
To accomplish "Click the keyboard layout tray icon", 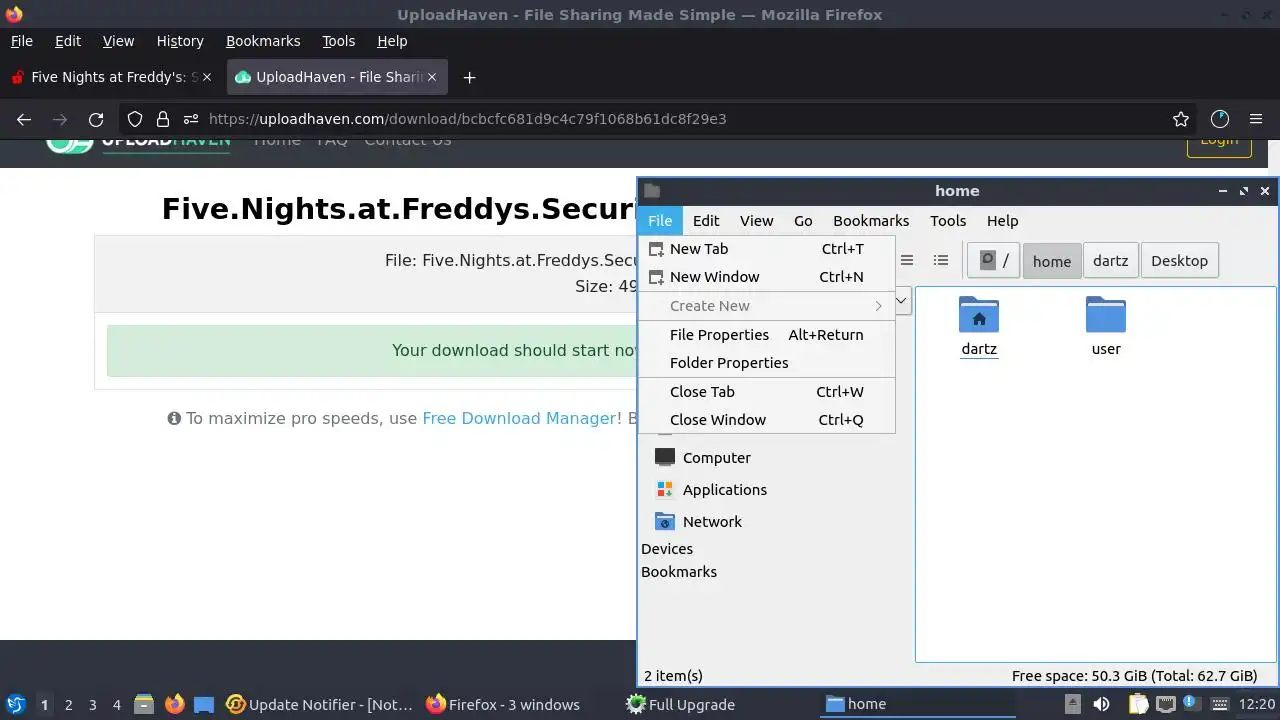I will 1221,704.
